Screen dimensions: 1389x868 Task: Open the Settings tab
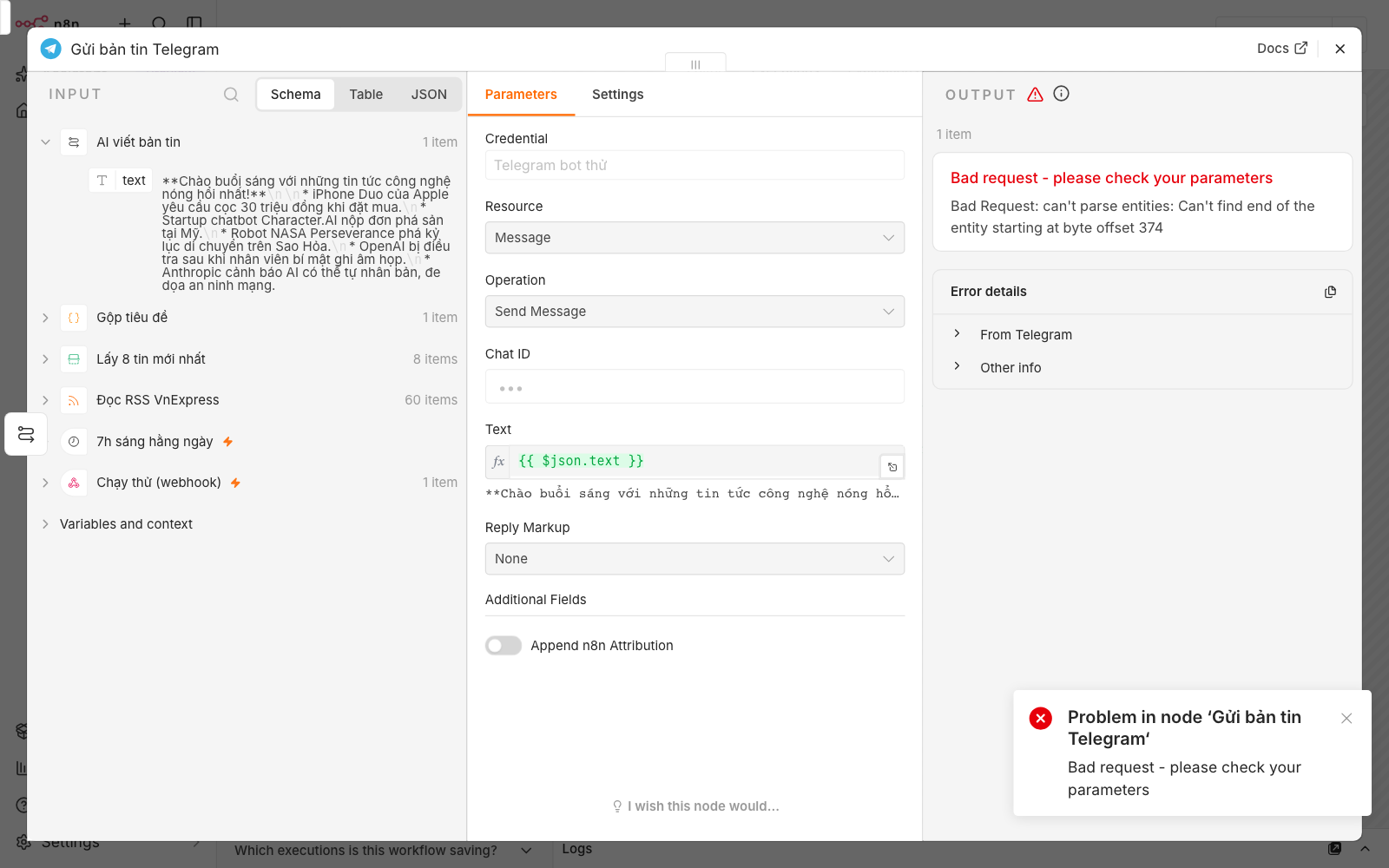click(618, 95)
